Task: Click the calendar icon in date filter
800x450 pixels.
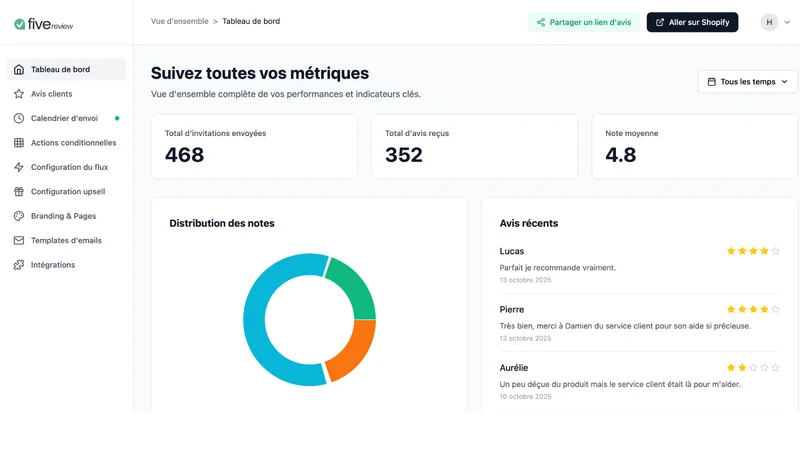Action: 712,82
